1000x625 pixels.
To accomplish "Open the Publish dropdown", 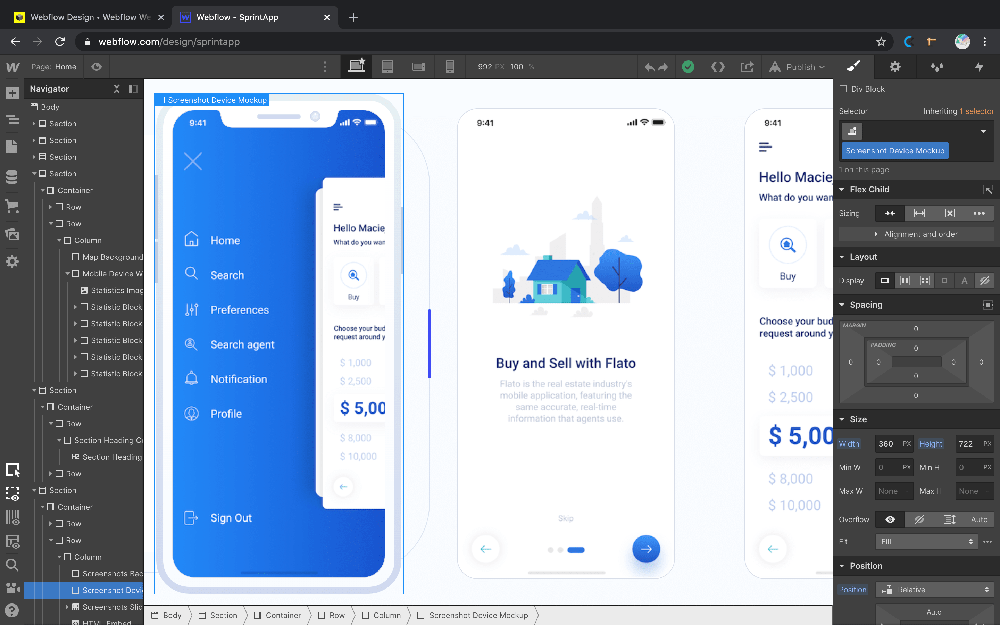I will (797, 67).
